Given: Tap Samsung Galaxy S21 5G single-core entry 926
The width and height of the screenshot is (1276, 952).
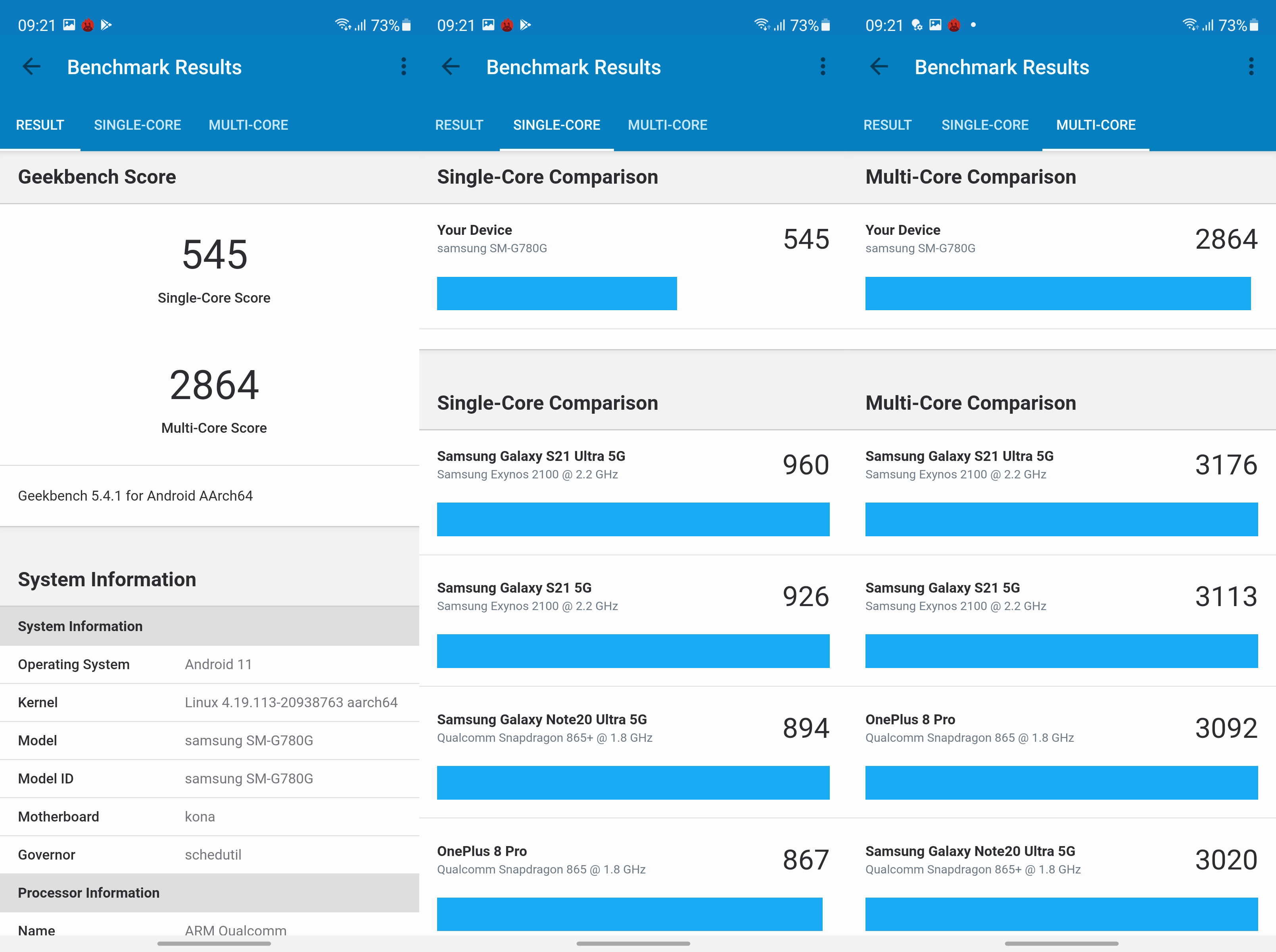Looking at the screenshot, I should point(633,621).
